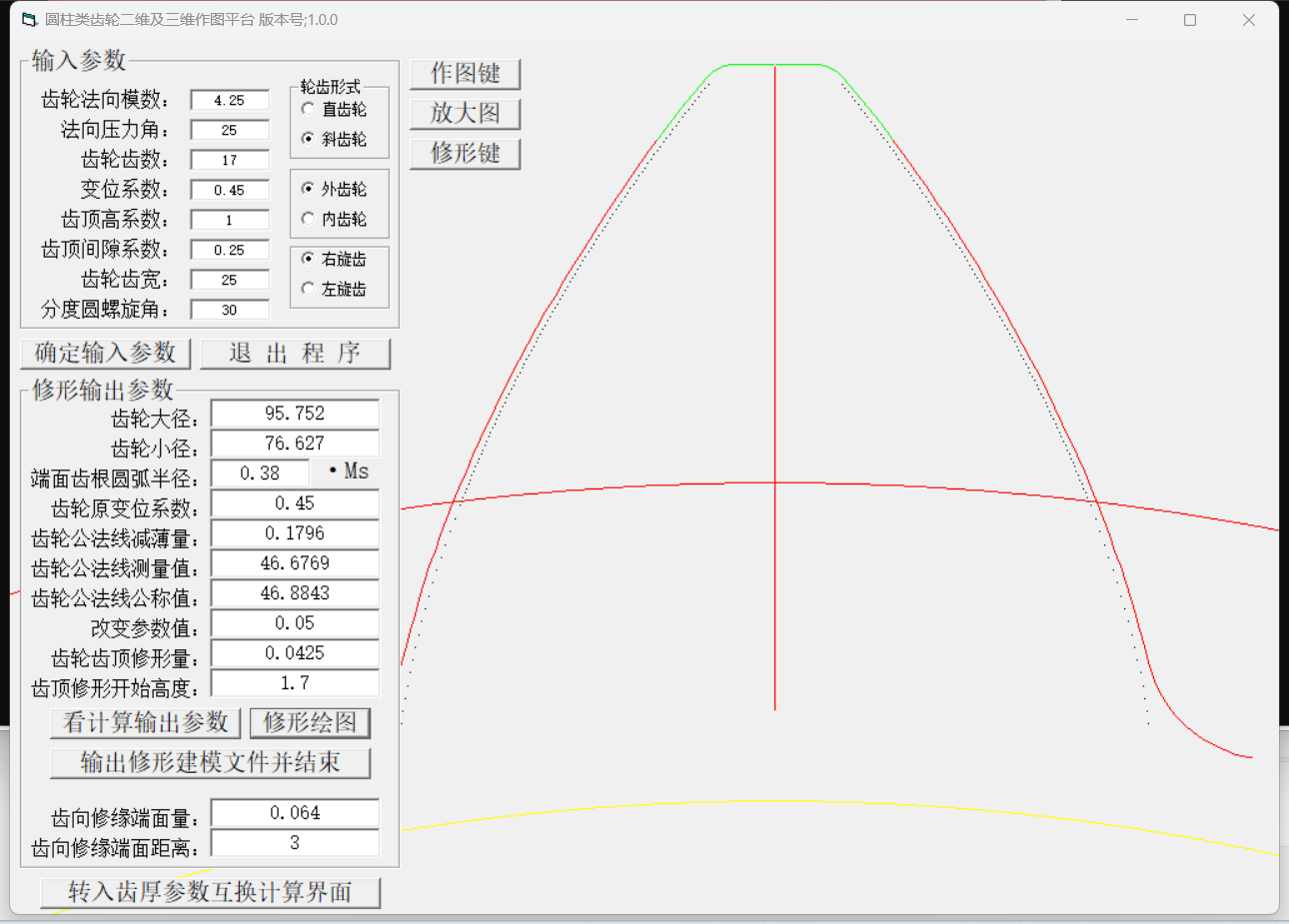
Task: Click 退出程序 button
Action: [x=295, y=353]
